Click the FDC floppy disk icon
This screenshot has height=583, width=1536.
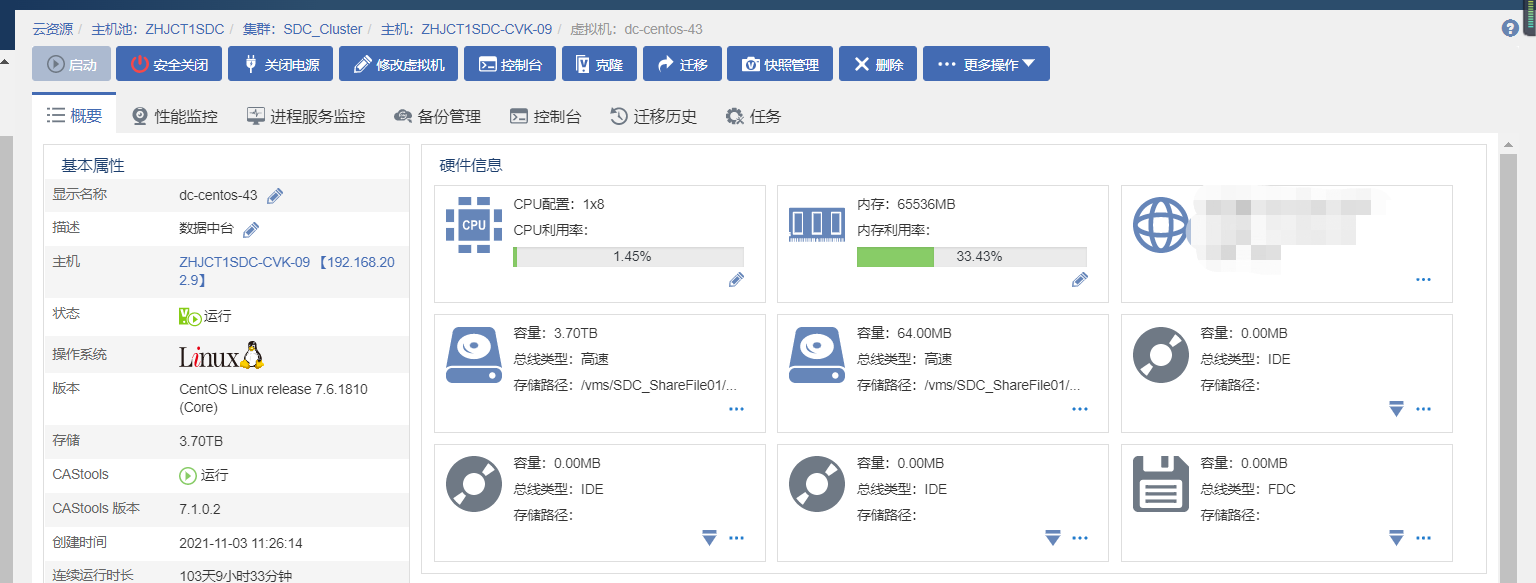coord(1161,485)
